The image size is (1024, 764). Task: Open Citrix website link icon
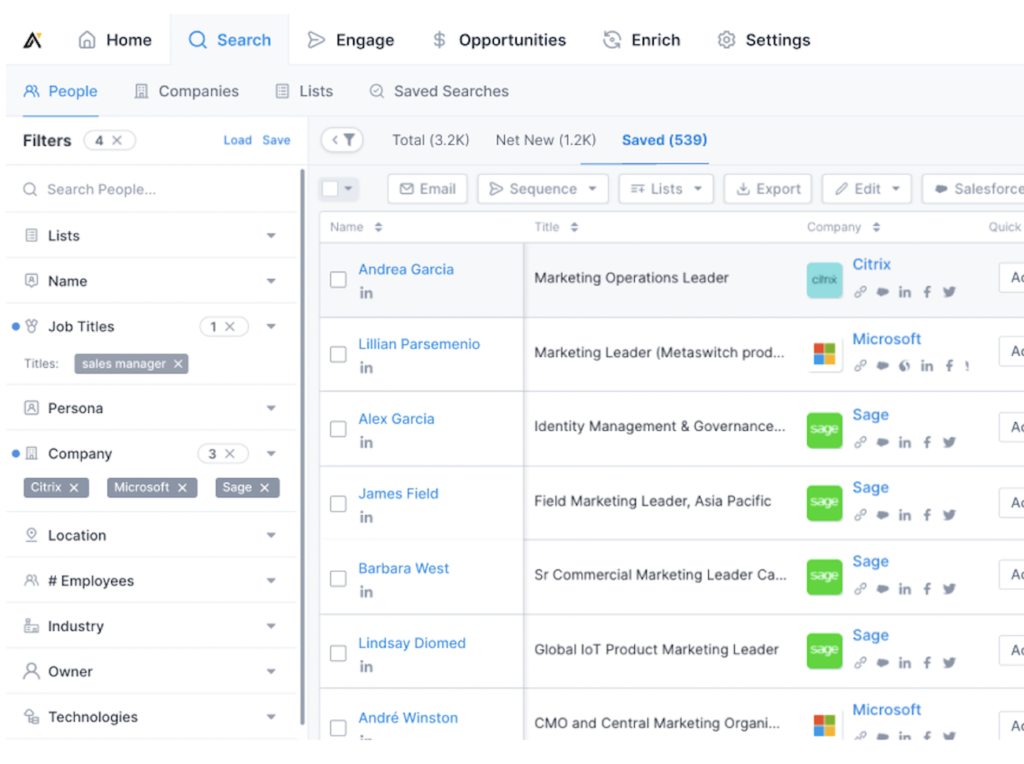tap(860, 292)
